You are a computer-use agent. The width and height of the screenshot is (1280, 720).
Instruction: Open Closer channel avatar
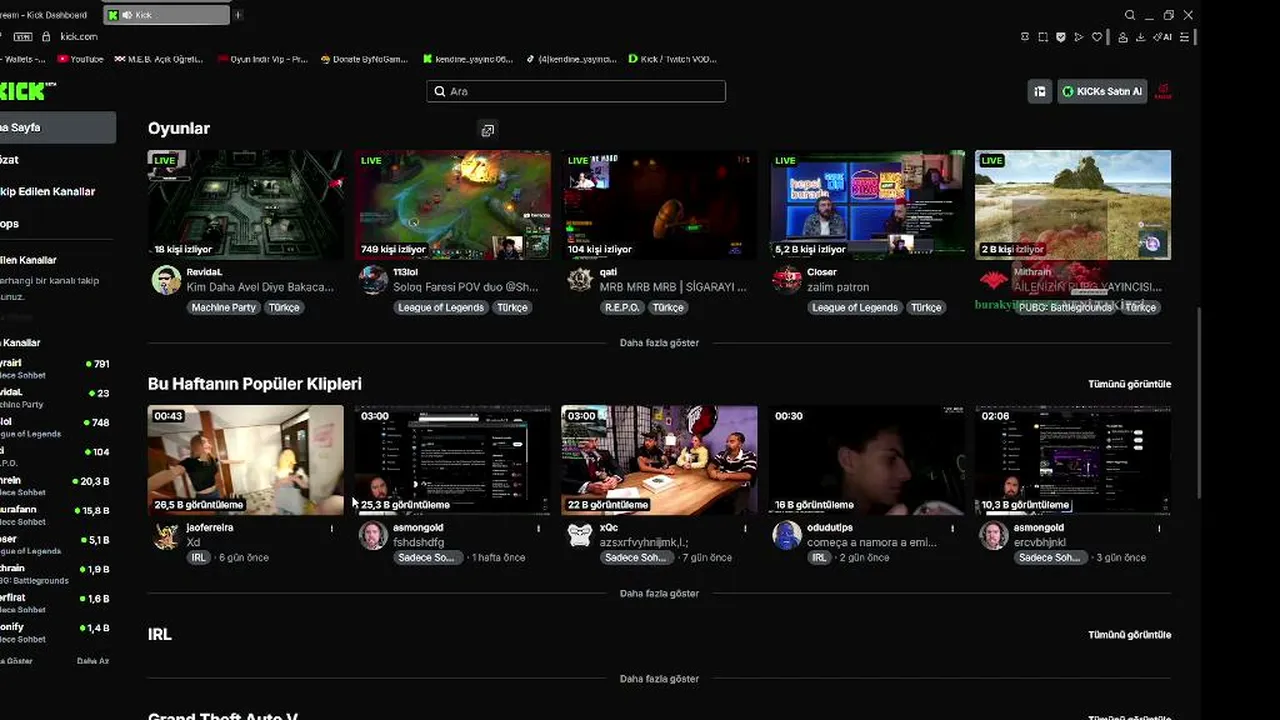tap(787, 280)
